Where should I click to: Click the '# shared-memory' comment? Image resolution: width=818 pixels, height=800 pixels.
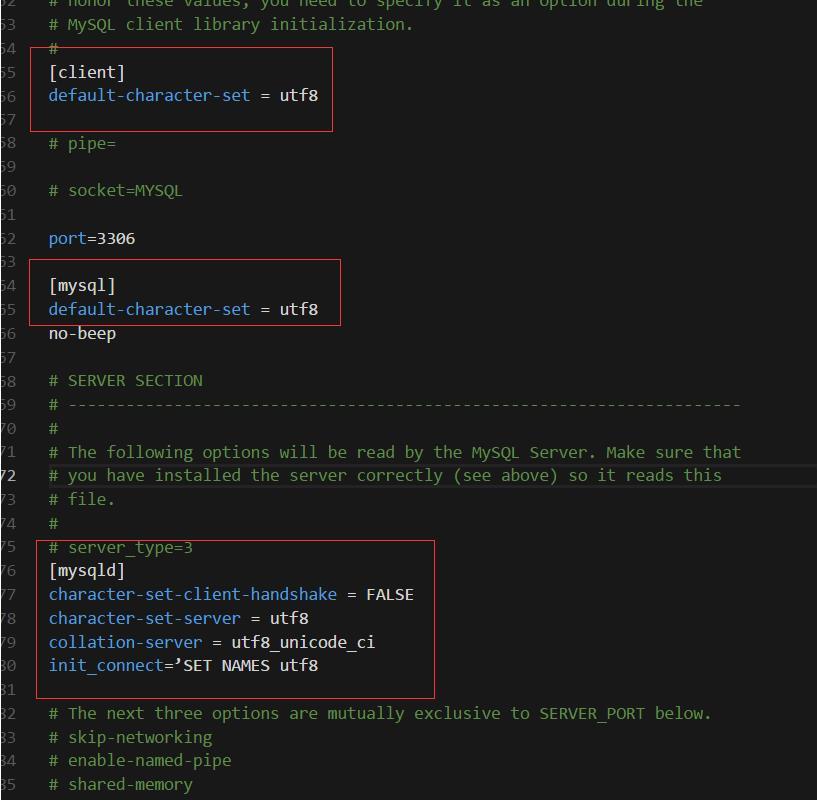(x=120, y=785)
